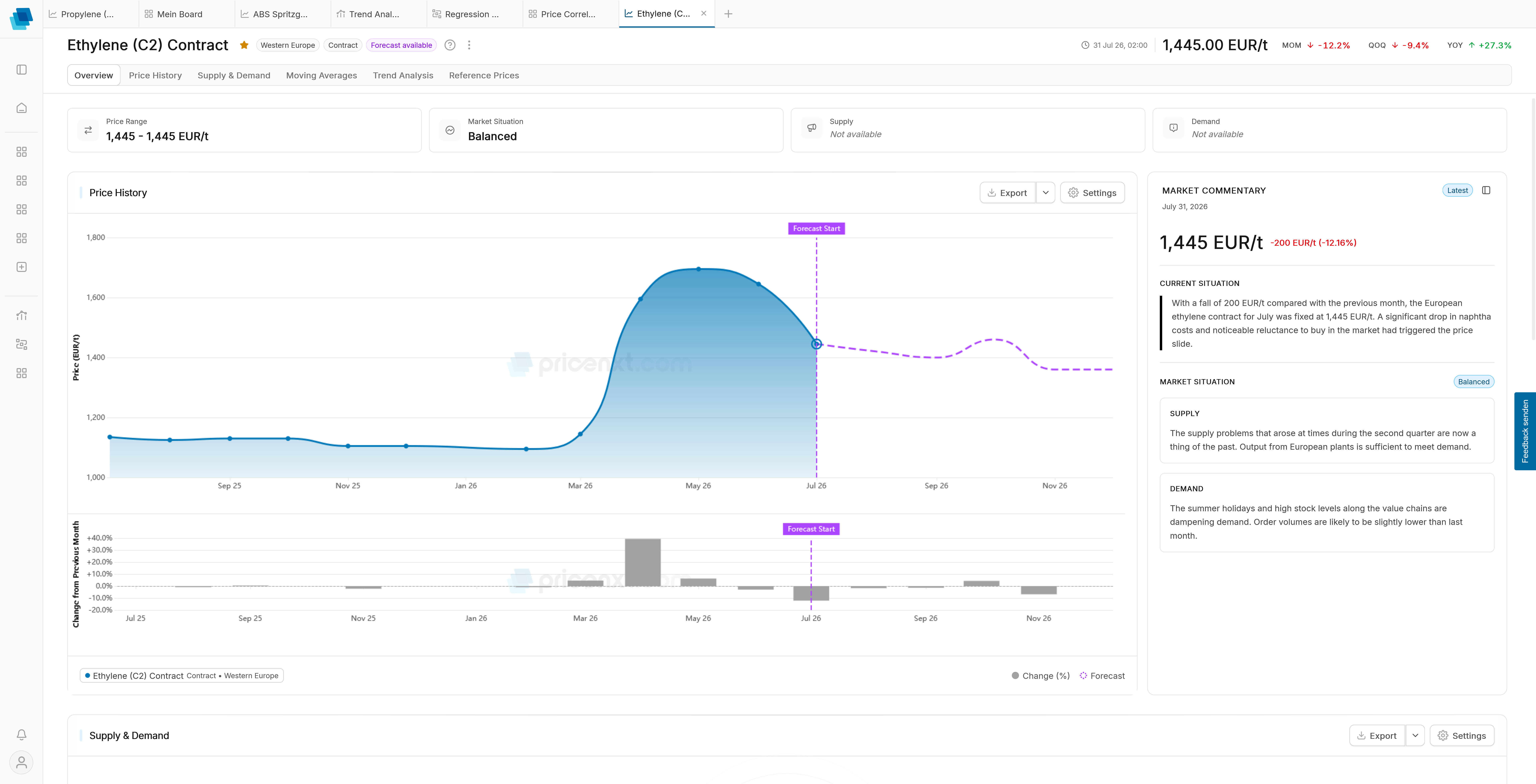The image size is (1536, 784).
Task: Switch to the Mein Board tab
Action: pos(187,14)
